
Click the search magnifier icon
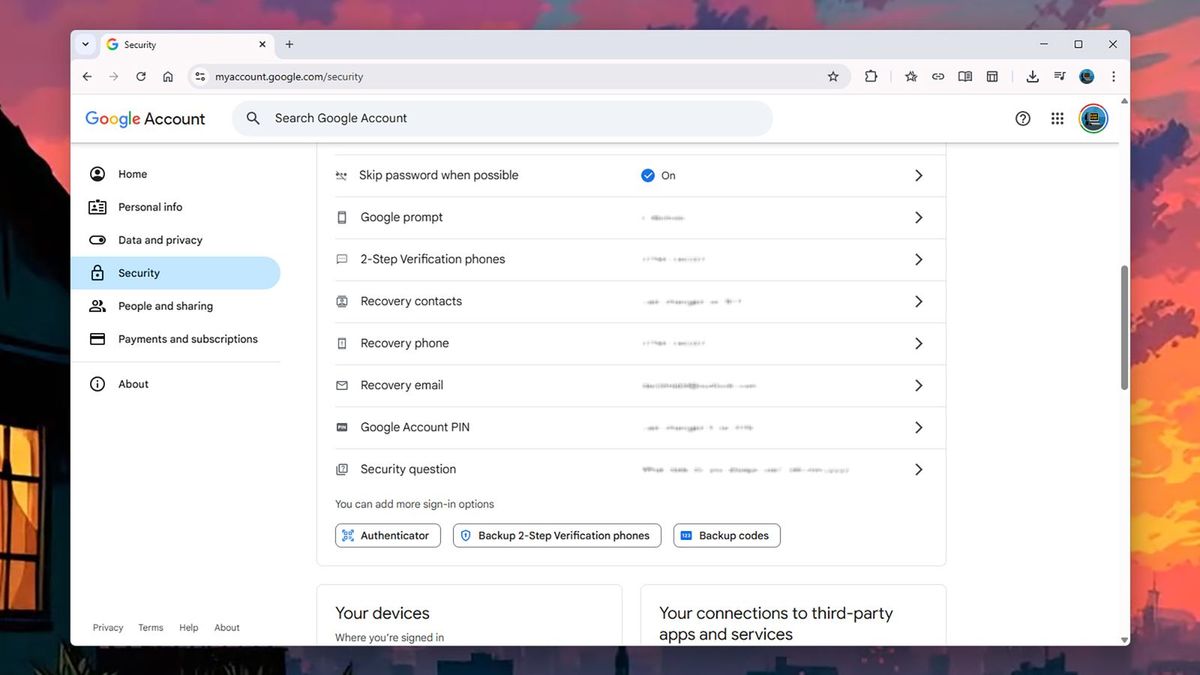pyautogui.click(x=254, y=118)
